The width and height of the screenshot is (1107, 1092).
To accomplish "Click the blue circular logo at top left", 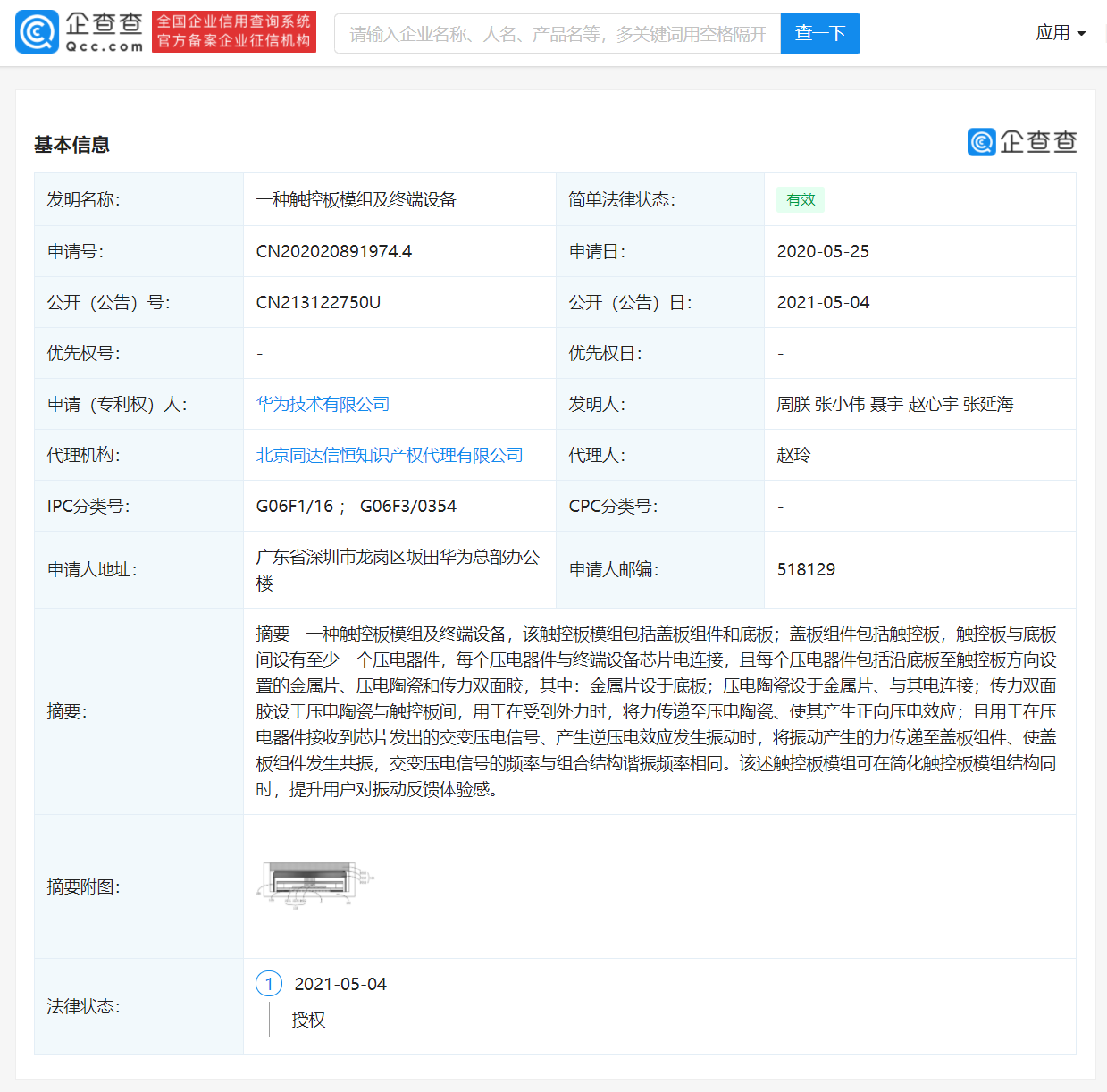I will tap(36, 32).
